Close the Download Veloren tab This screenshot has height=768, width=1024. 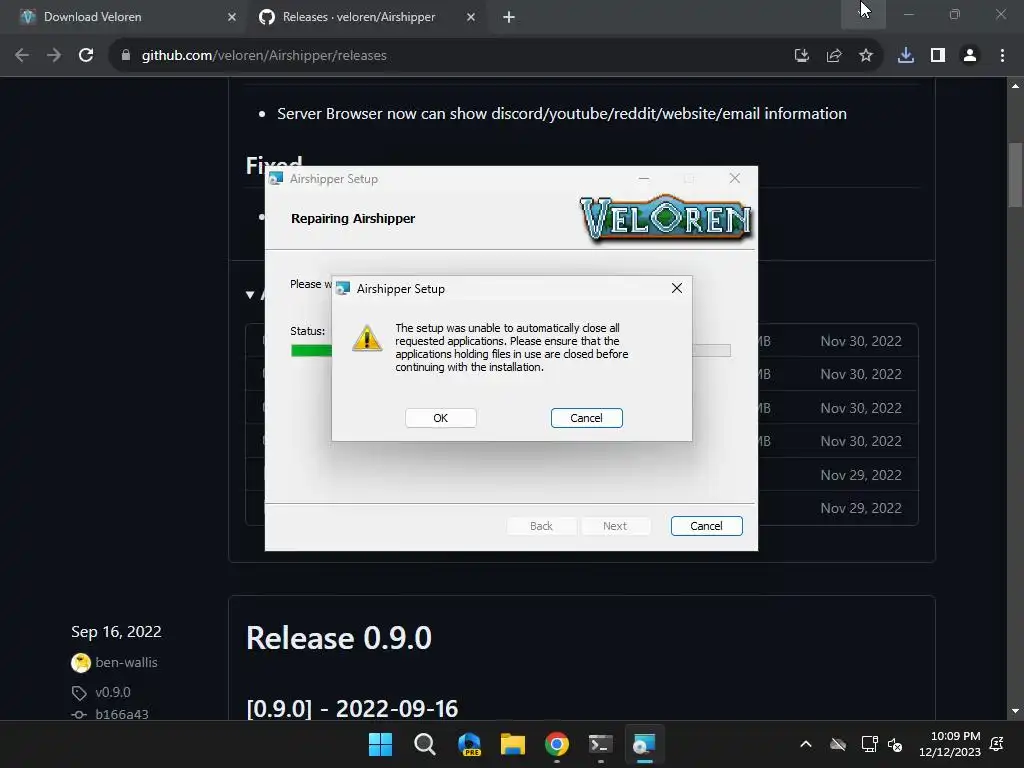coord(231,17)
